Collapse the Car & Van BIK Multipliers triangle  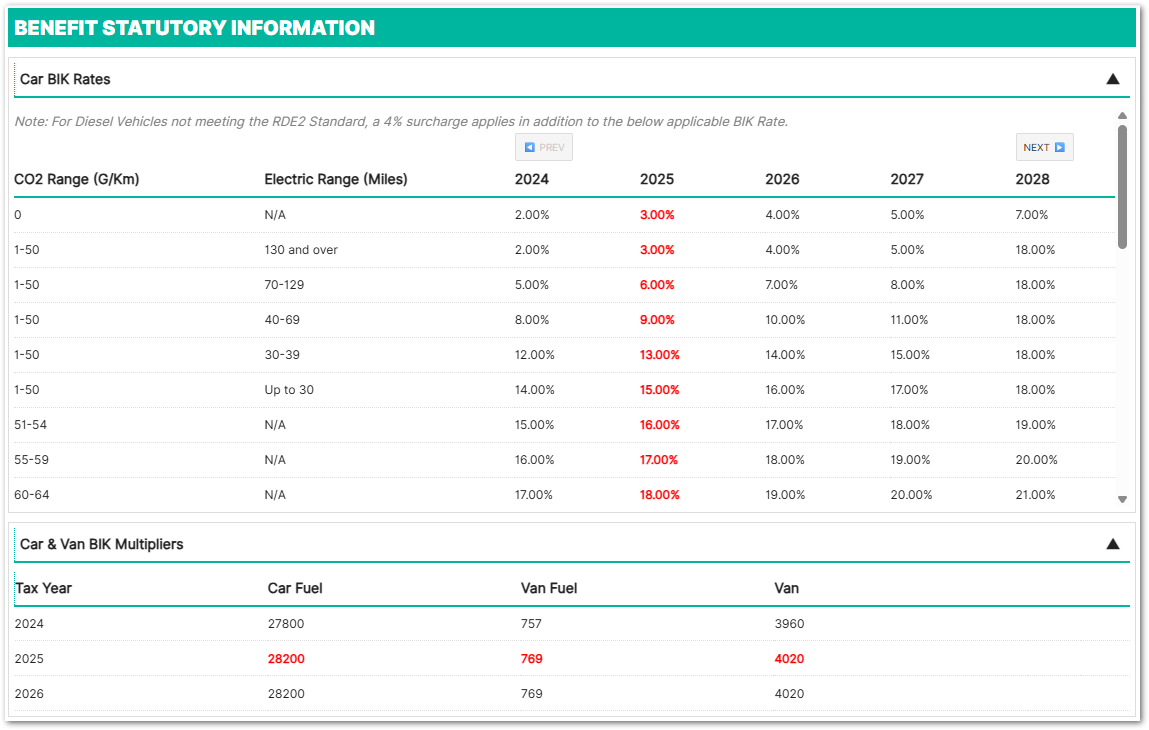point(1112,544)
